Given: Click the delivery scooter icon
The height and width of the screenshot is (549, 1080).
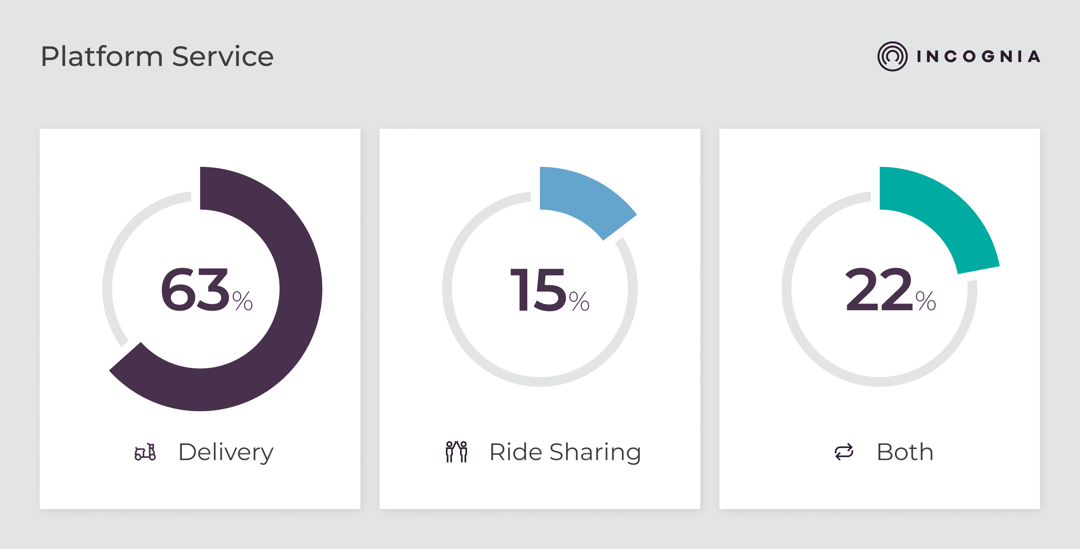Looking at the screenshot, I should [x=145, y=453].
